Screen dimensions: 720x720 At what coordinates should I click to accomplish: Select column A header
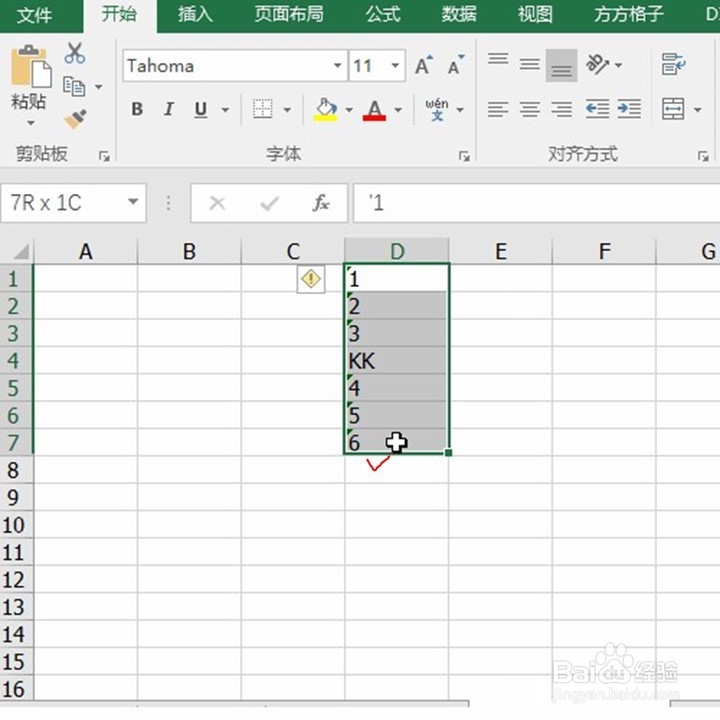tap(85, 251)
